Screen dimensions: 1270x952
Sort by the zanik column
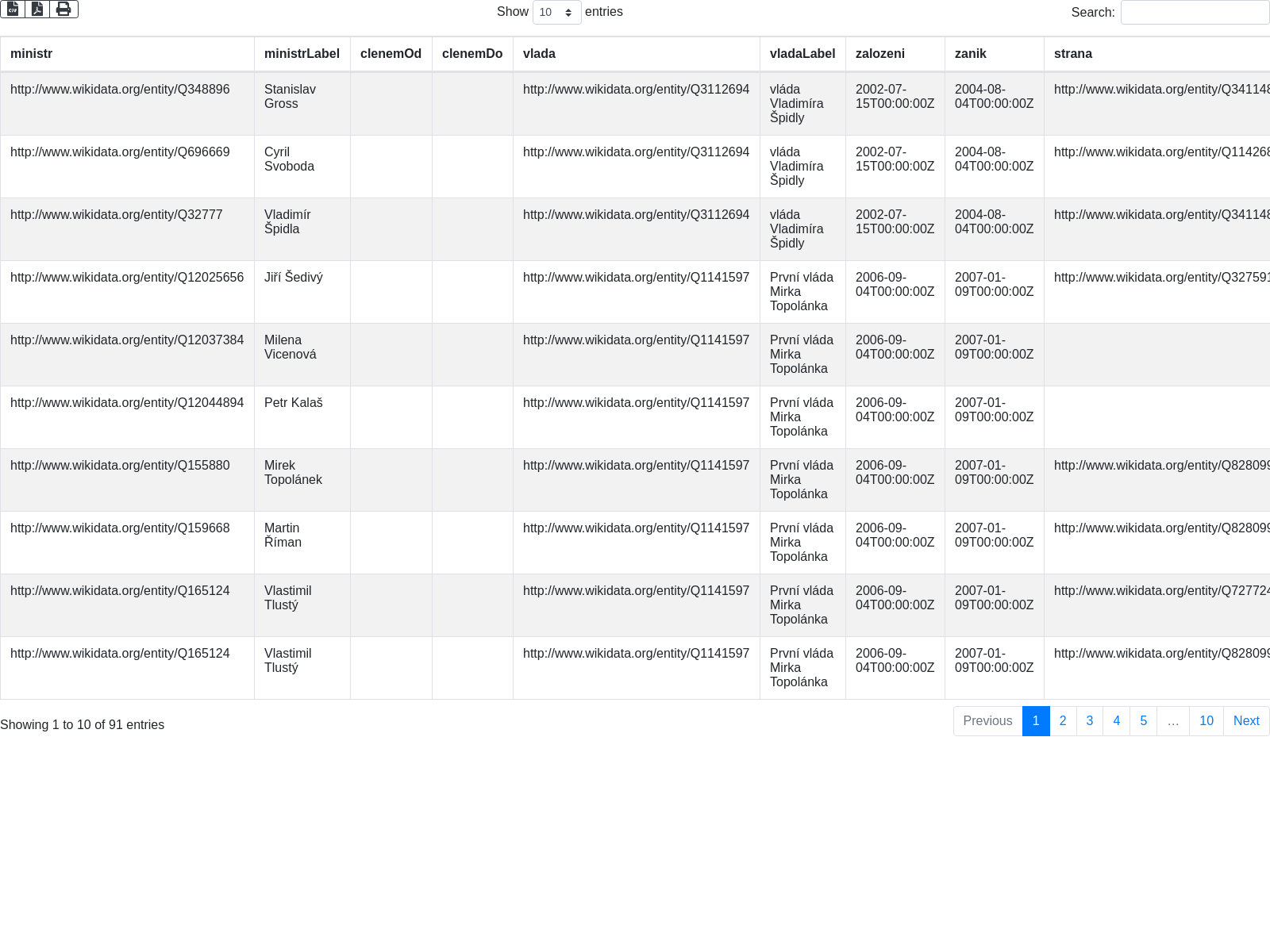point(970,54)
